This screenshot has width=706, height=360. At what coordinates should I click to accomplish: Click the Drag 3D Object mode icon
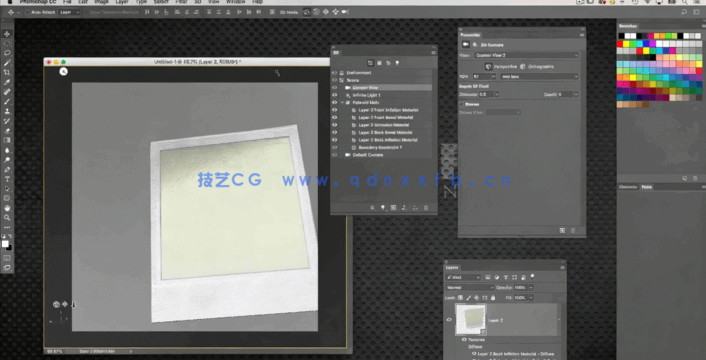326,12
